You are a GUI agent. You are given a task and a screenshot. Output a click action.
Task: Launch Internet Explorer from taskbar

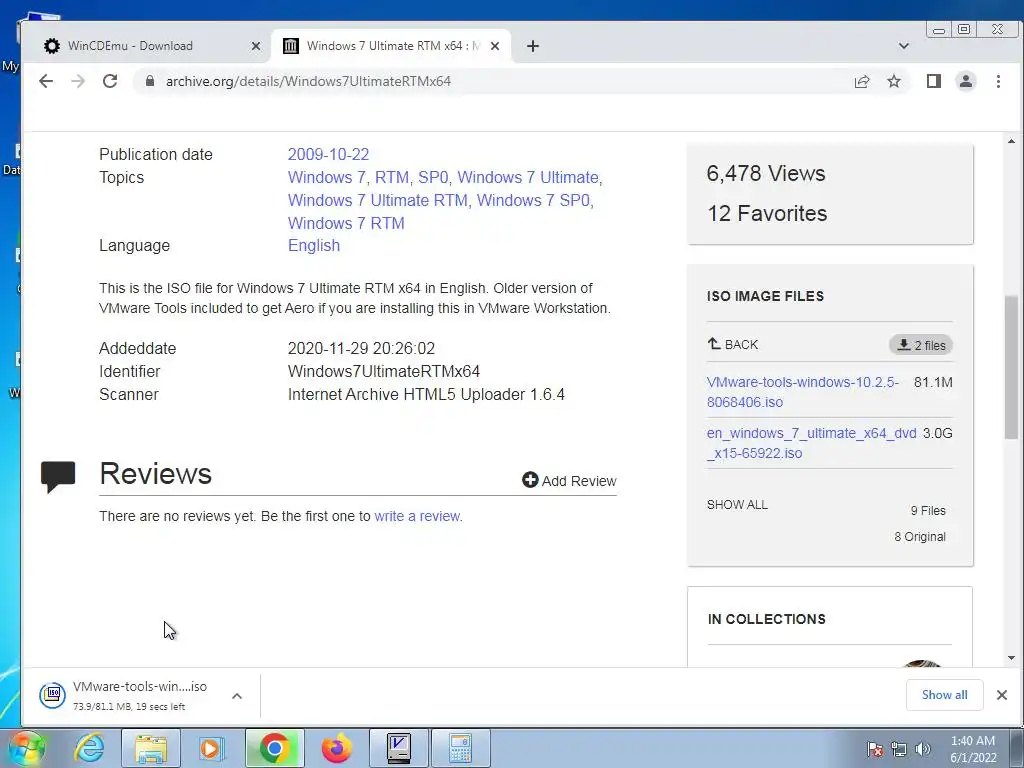click(x=89, y=748)
